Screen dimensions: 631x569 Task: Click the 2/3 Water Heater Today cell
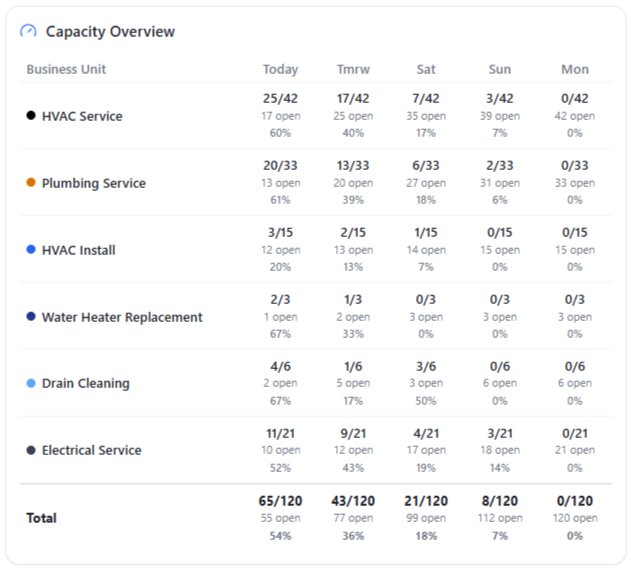pos(280,316)
